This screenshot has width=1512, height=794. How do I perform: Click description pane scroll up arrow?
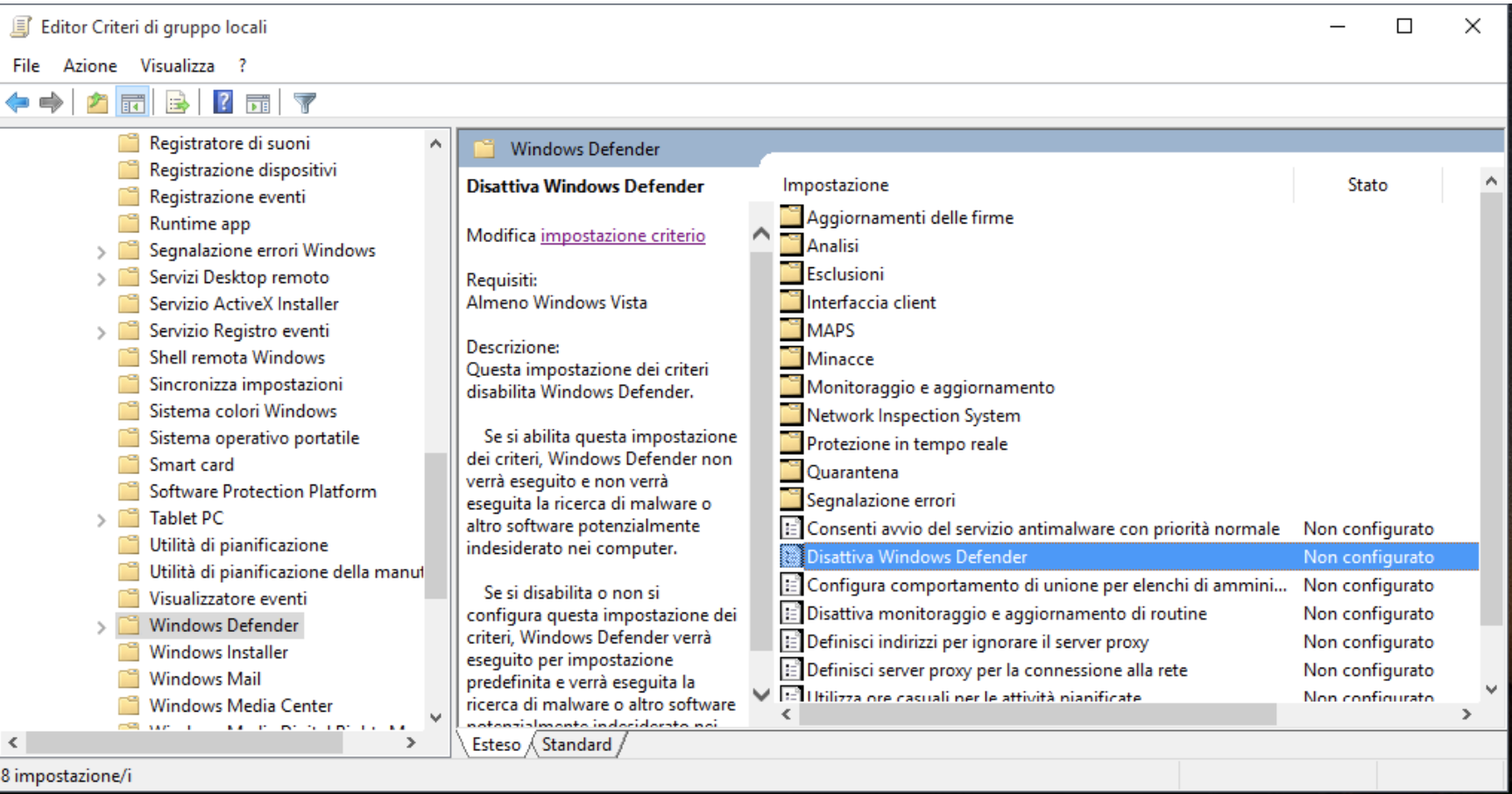click(x=761, y=234)
